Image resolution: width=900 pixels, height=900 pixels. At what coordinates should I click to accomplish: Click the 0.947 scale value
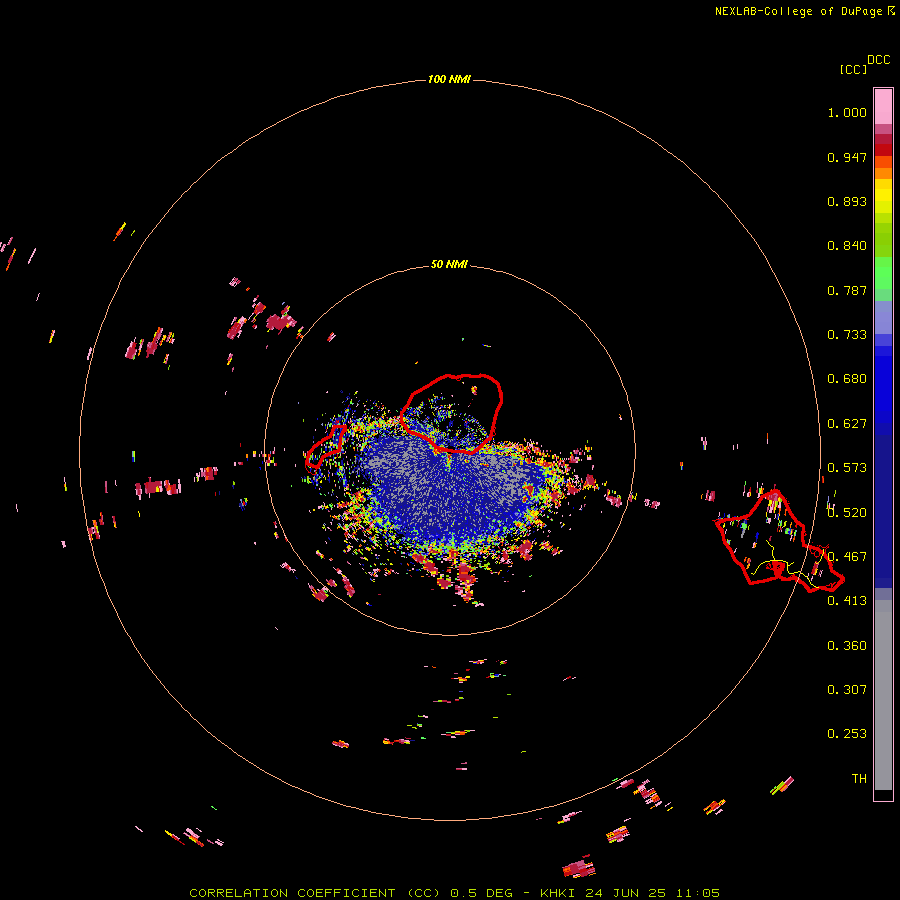[847, 157]
